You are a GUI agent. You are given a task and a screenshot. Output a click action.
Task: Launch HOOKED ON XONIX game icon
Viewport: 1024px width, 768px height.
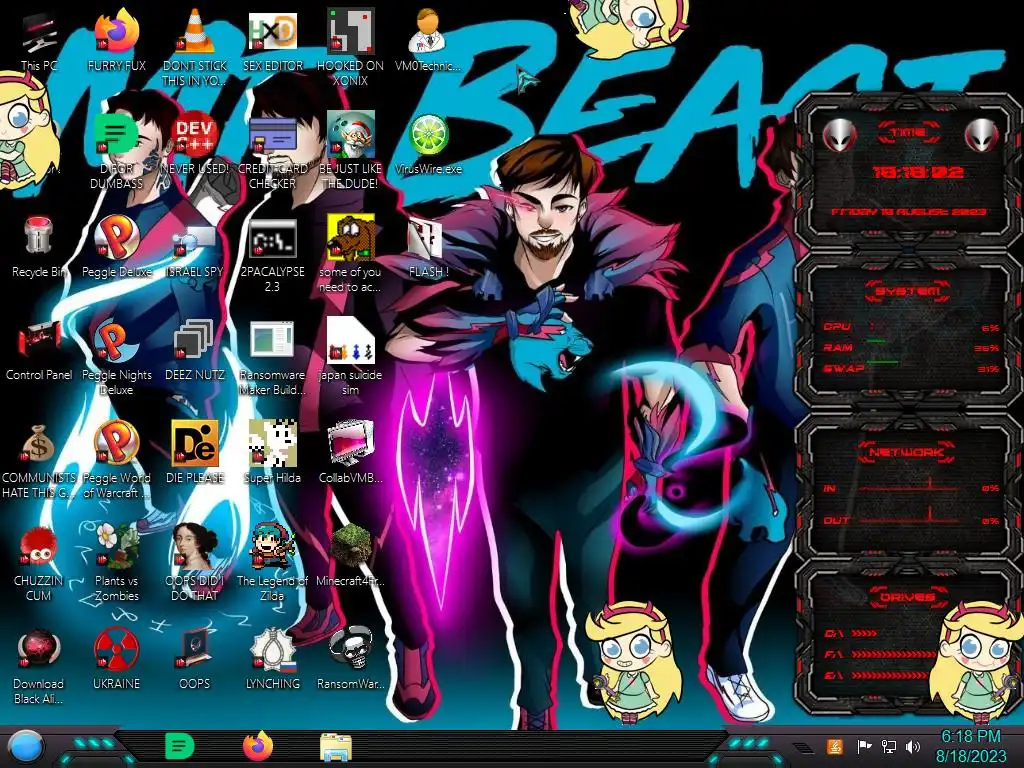point(350,31)
